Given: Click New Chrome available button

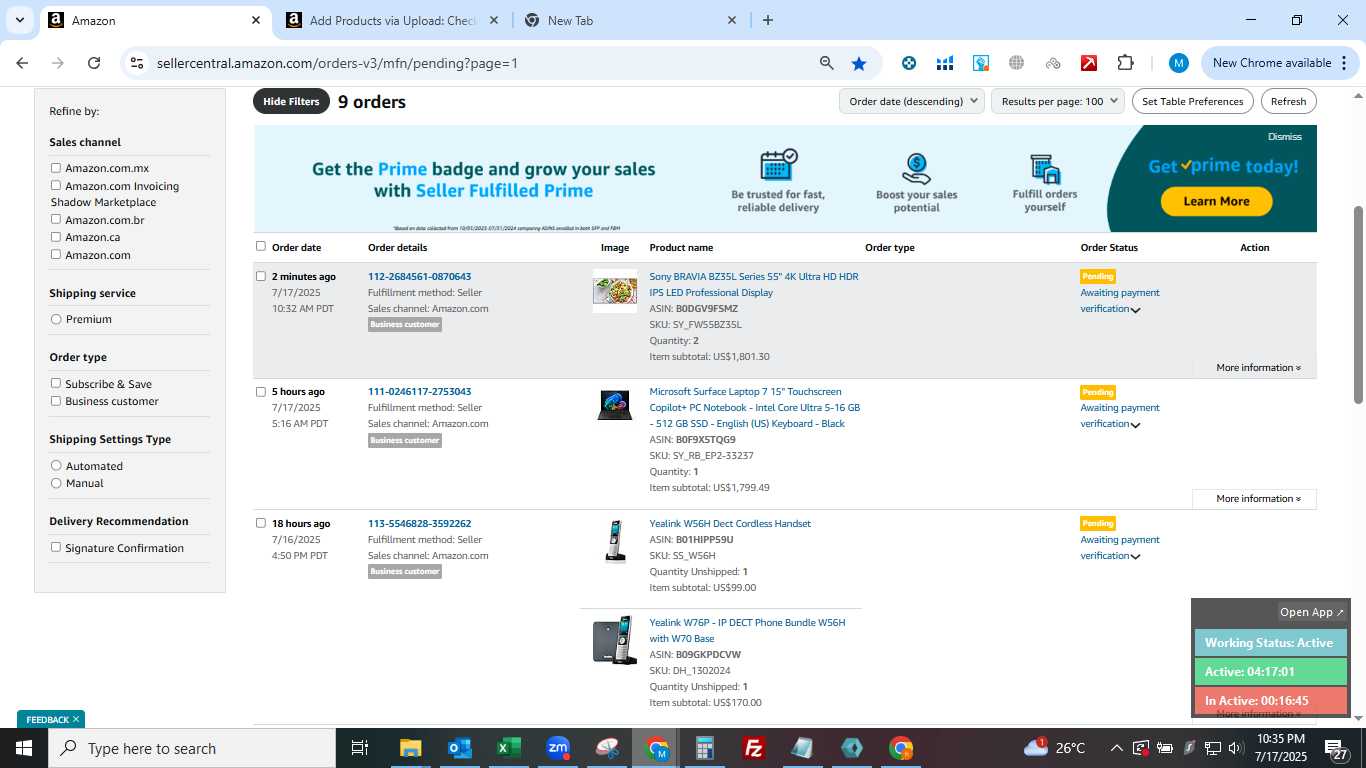Looking at the screenshot, I should [x=1272, y=63].
